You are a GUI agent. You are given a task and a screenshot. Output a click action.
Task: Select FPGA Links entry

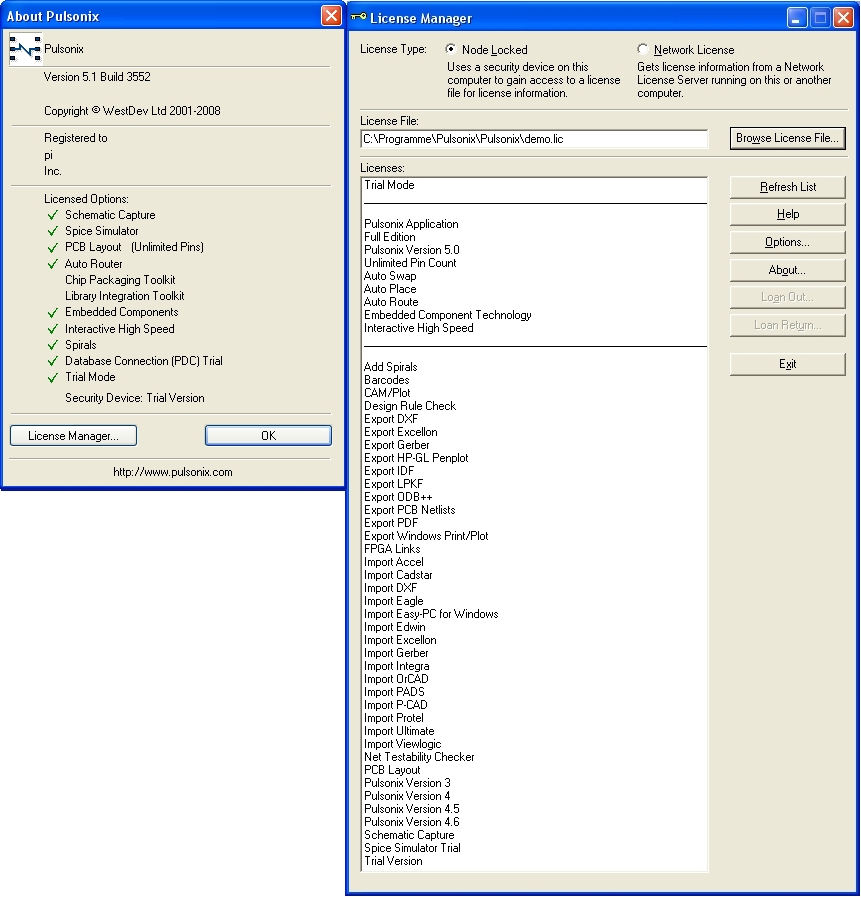click(x=392, y=549)
